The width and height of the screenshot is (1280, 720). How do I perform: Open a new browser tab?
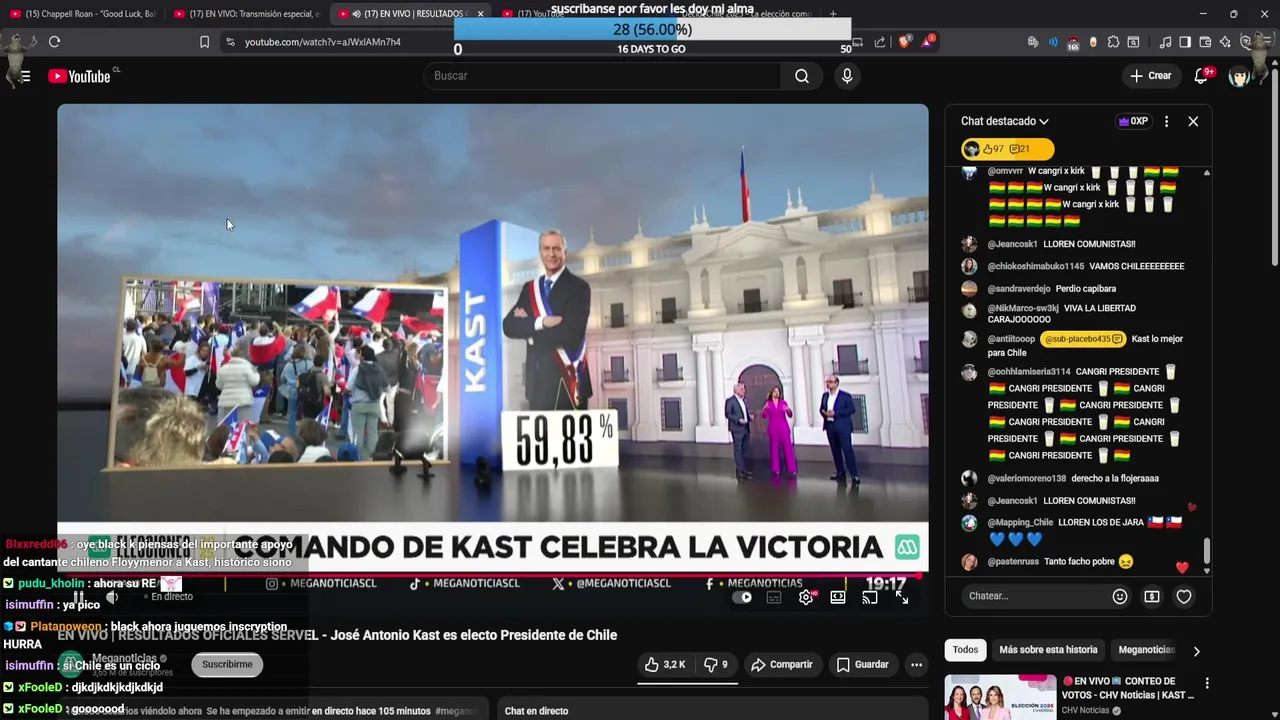(833, 14)
